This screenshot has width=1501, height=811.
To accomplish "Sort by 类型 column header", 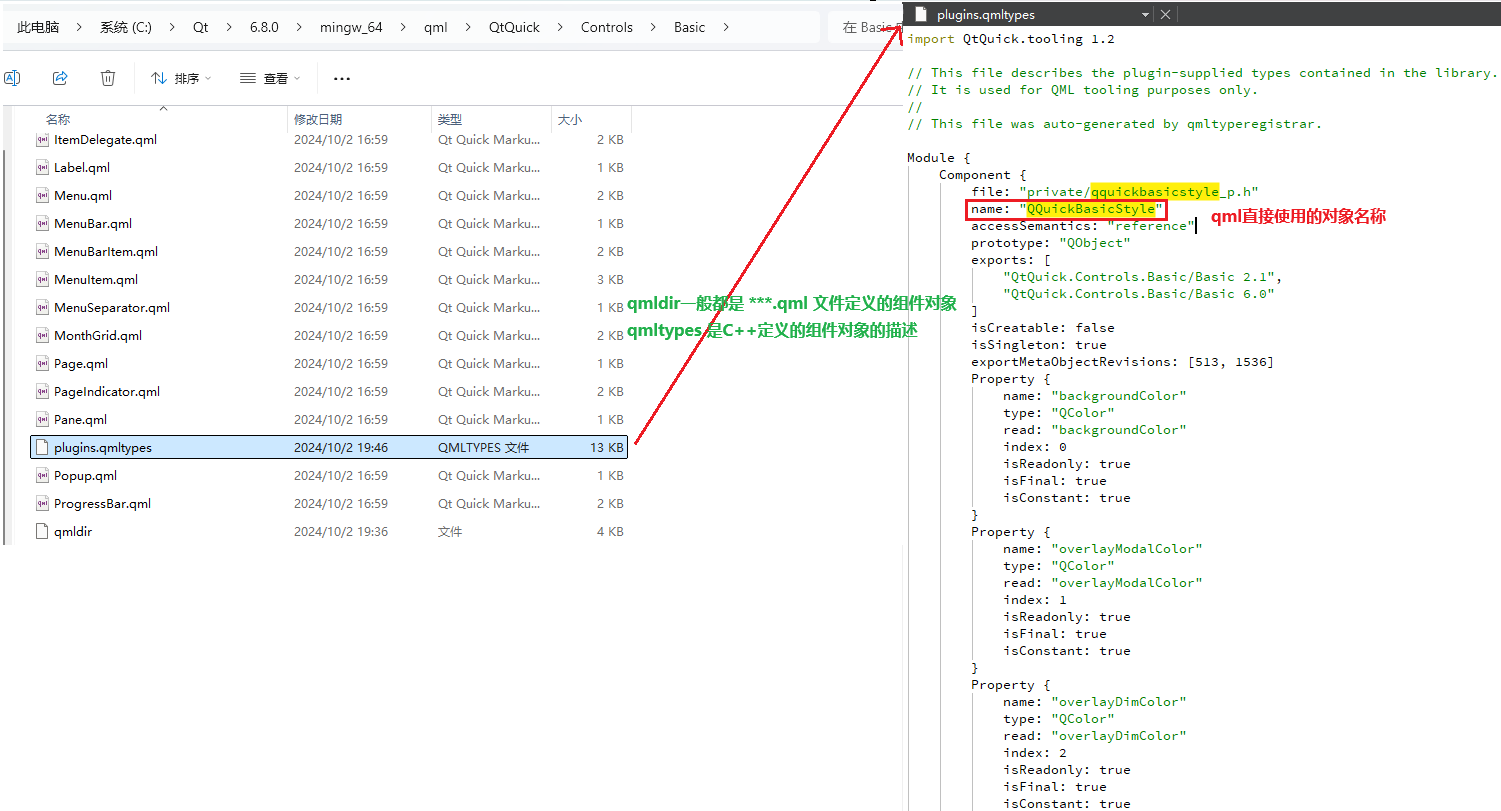I will 450,119.
